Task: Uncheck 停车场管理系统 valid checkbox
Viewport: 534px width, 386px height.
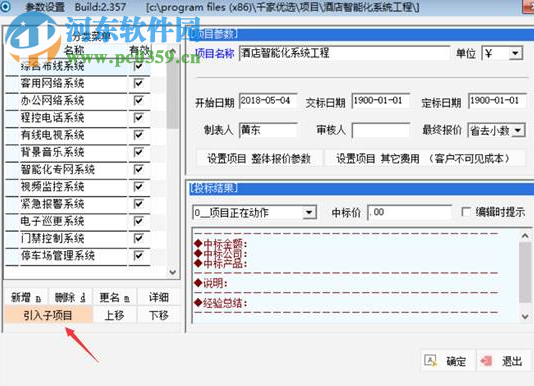Action: [x=138, y=256]
